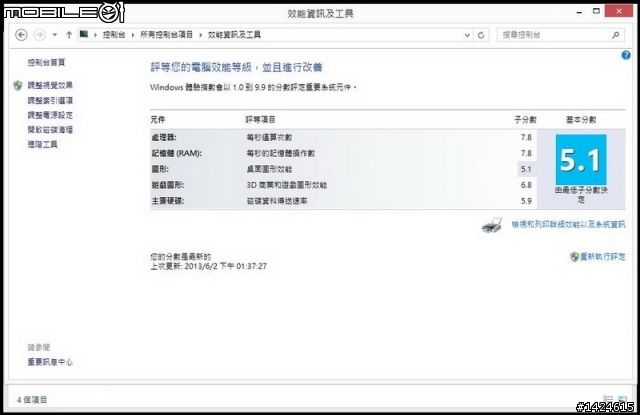Select 效能資訊及工具 breadcrumb
This screenshot has height=415, width=640.
[234, 35]
